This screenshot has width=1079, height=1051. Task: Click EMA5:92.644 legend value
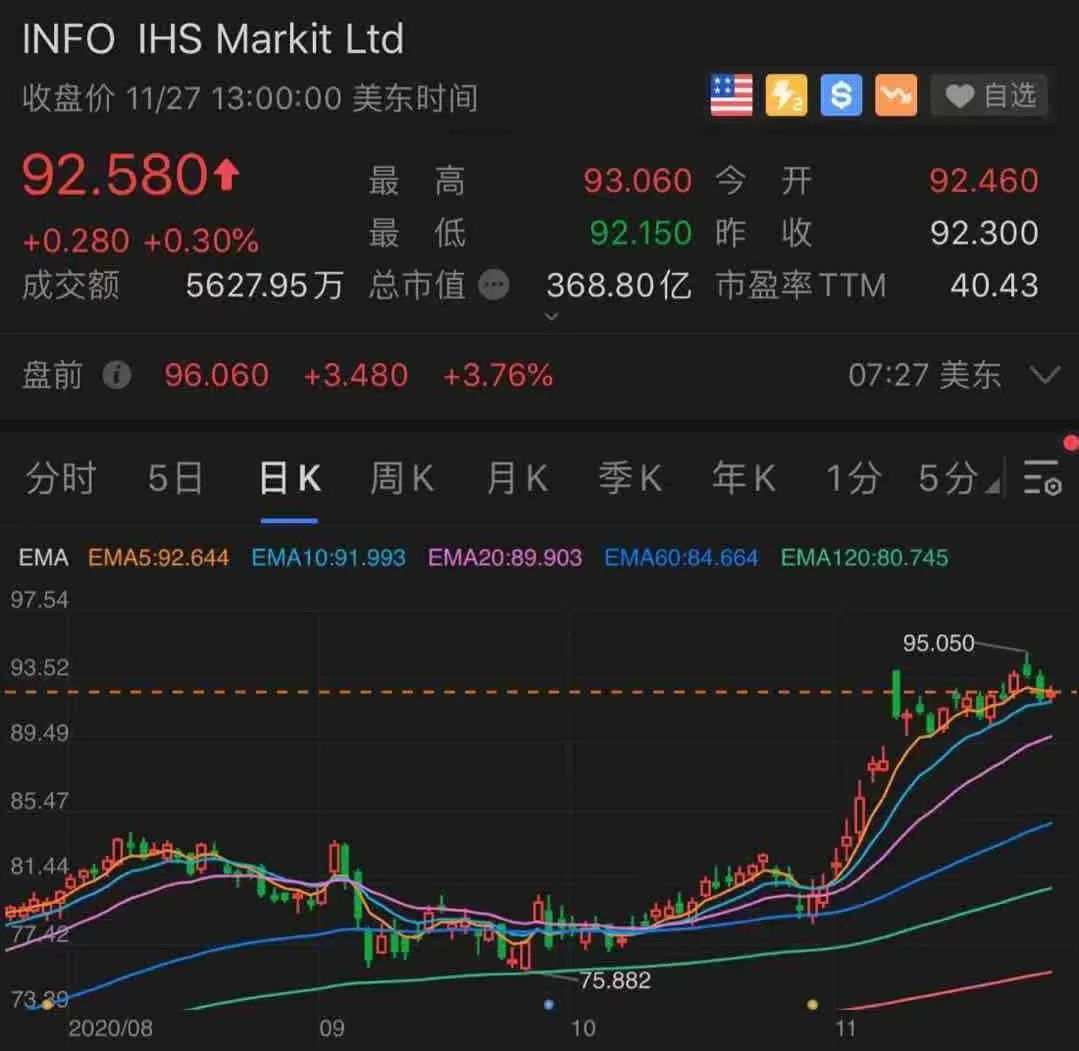pyautogui.click(x=158, y=558)
